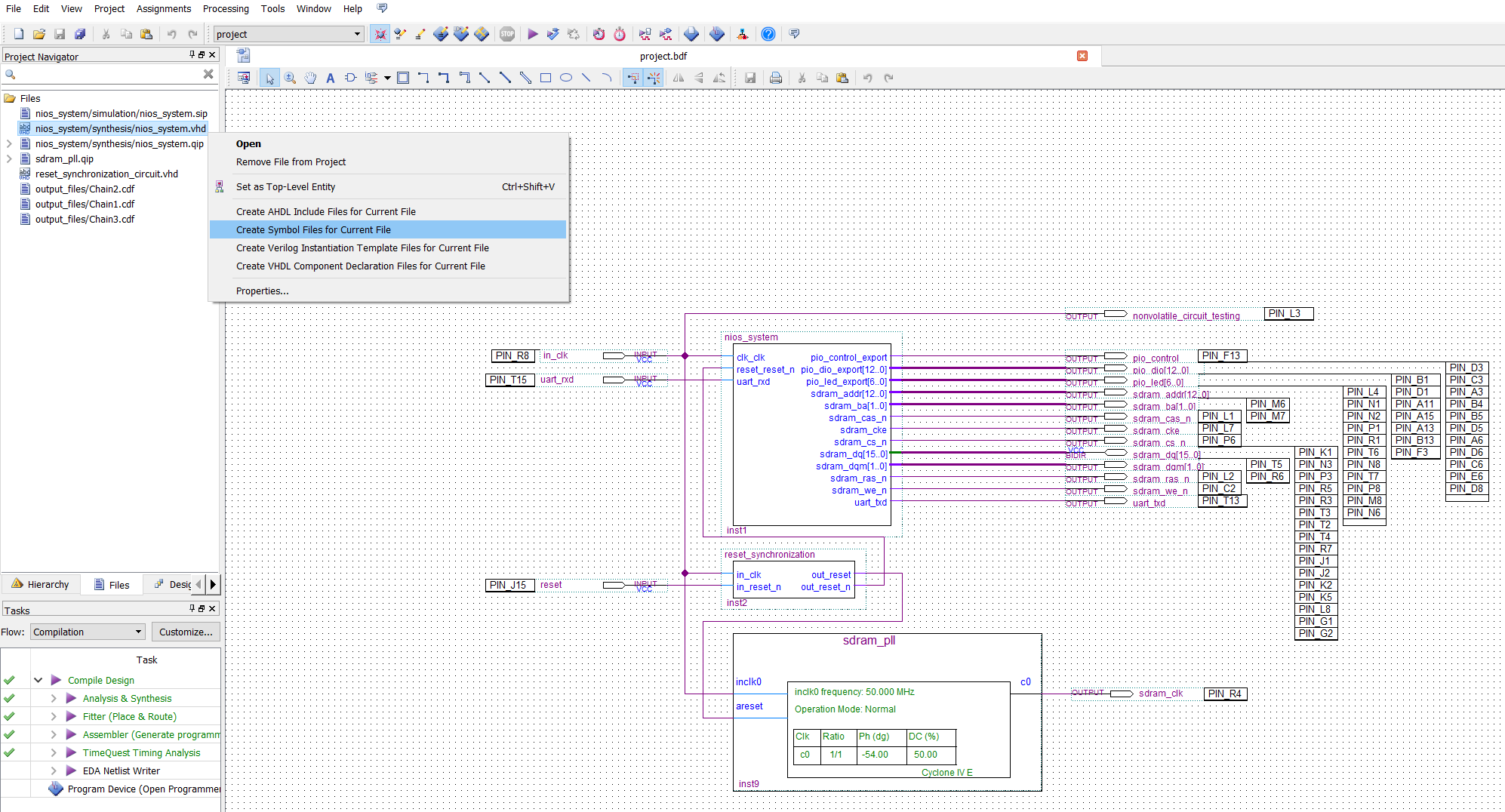Select Properties... in context menu
This screenshot has height=812, width=1505.
coord(388,291)
